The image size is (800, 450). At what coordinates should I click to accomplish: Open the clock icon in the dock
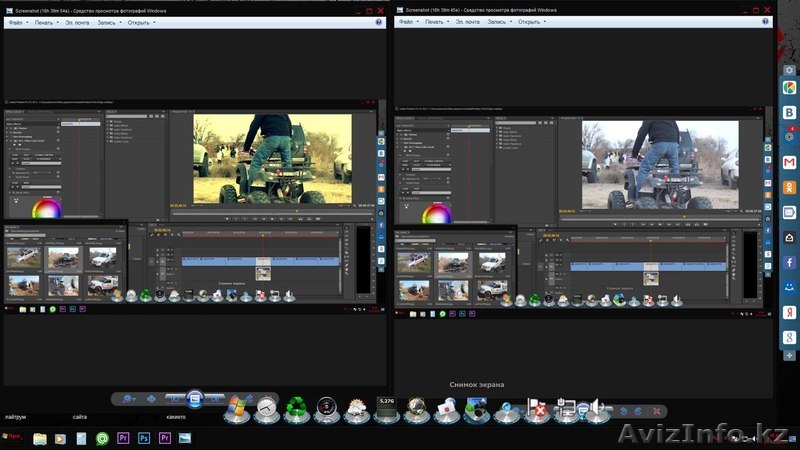(x=266, y=408)
